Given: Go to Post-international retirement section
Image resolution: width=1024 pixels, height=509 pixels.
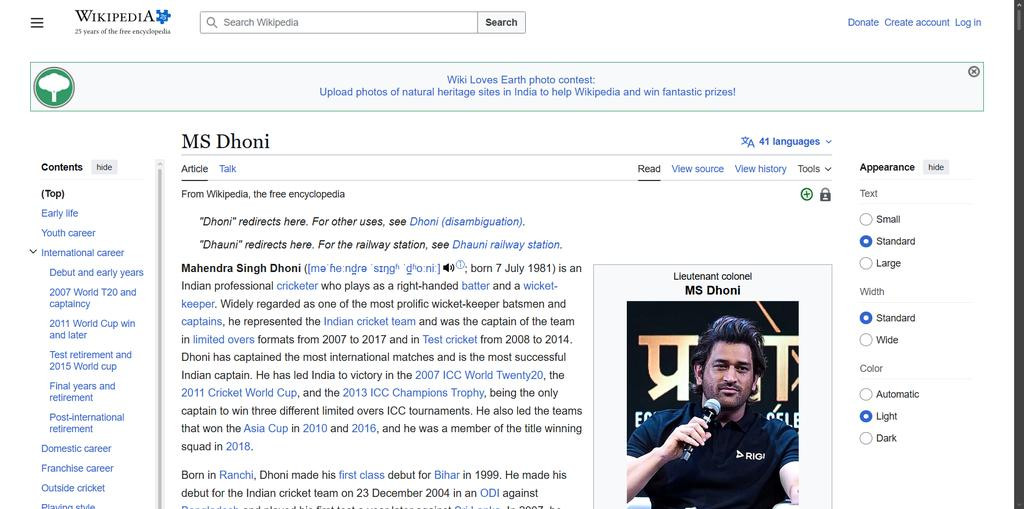Looking at the screenshot, I should point(87,423).
